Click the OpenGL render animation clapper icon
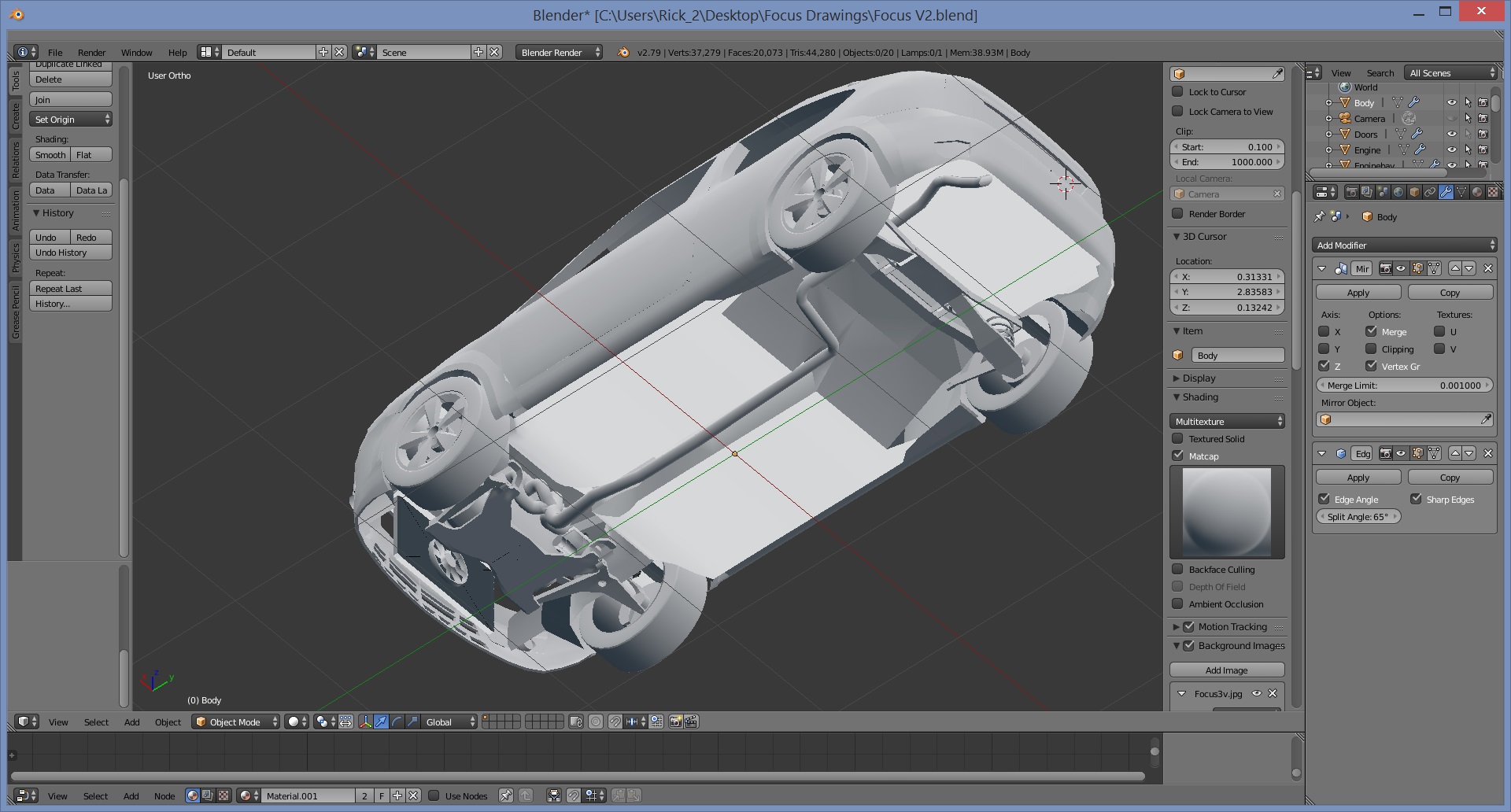The image size is (1511, 812). pos(692,722)
